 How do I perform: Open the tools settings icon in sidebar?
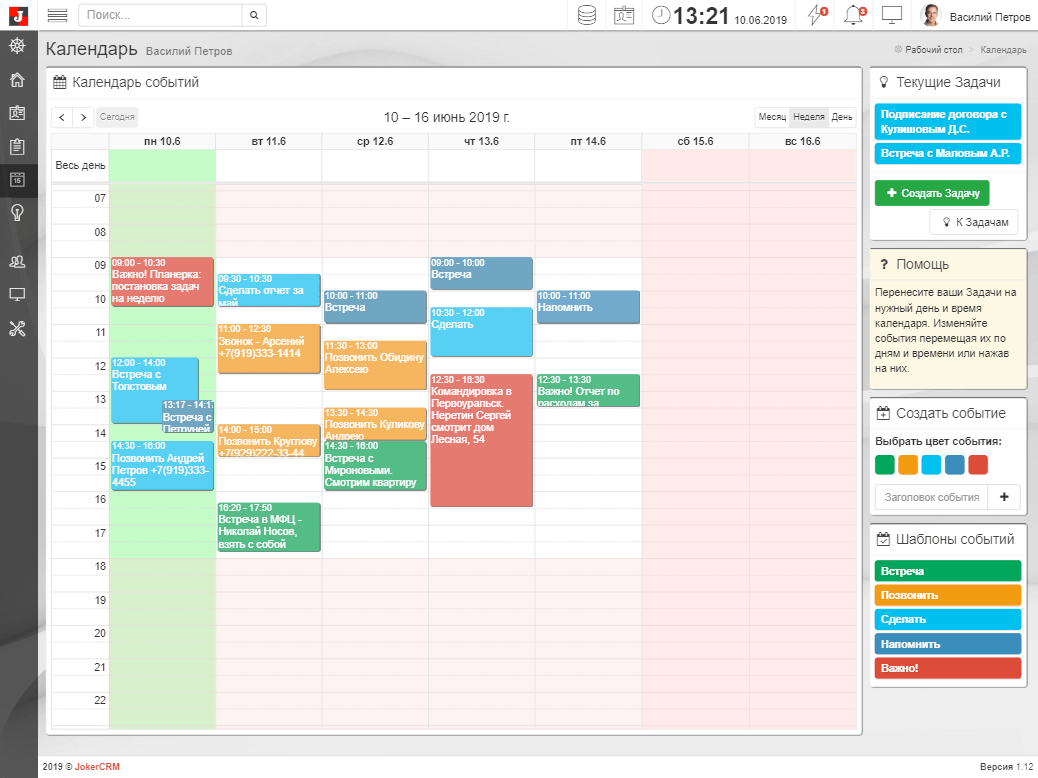coord(17,328)
